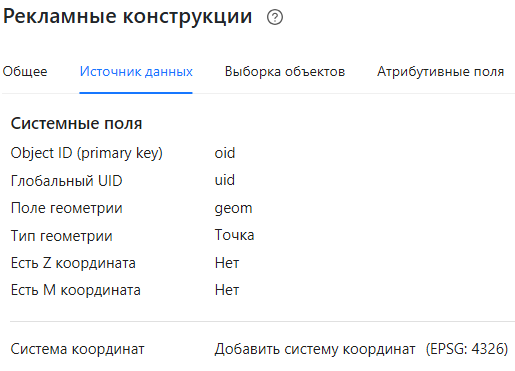The image size is (515, 371).
Task: Switch to Выборка объектов tab
Action: pos(285,72)
